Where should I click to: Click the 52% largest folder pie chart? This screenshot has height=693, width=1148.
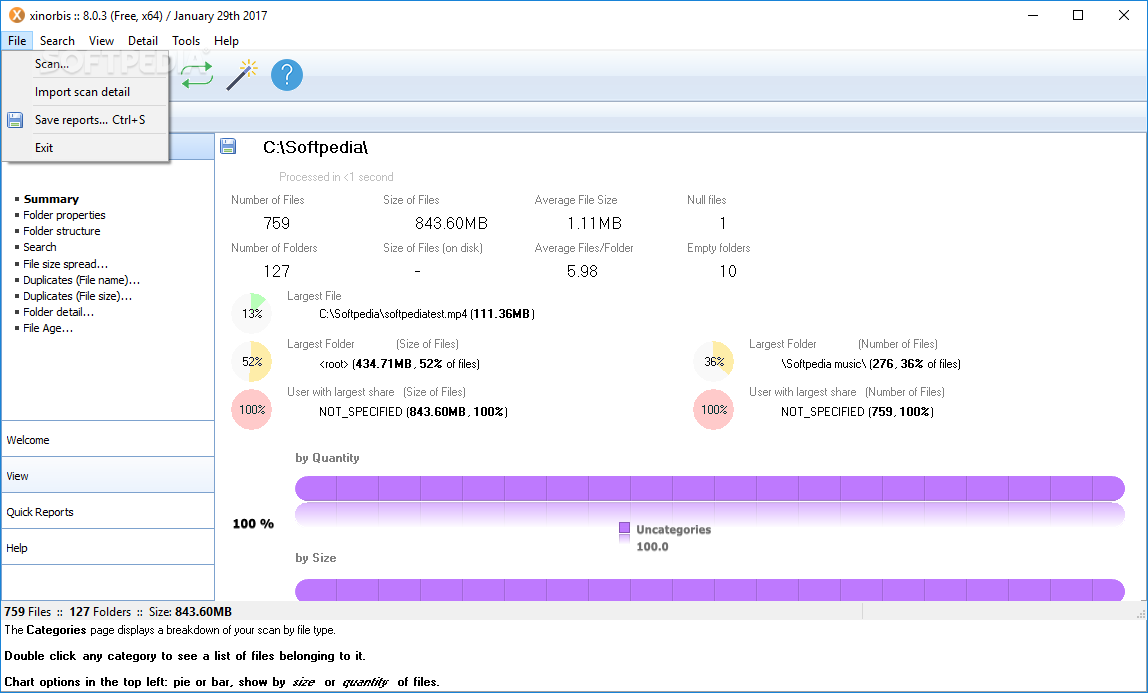click(x=252, y=362)
